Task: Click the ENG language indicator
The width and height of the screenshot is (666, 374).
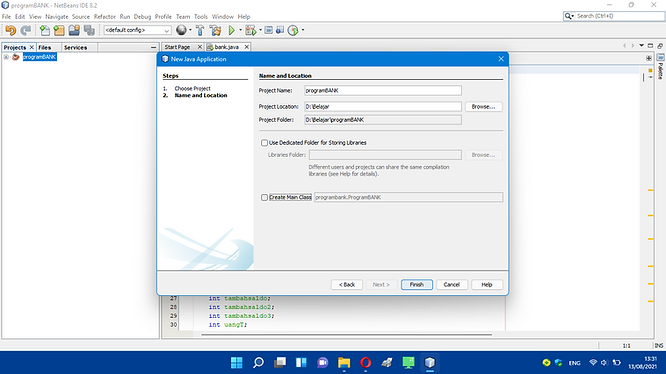Action: point(575,363)
